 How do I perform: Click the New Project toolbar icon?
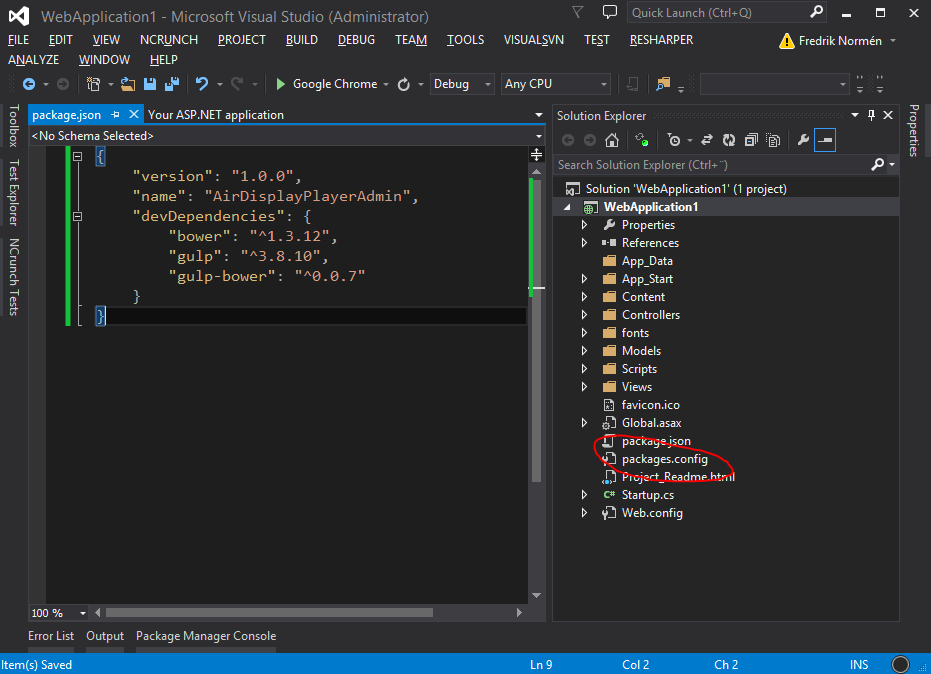click(93, 84)
